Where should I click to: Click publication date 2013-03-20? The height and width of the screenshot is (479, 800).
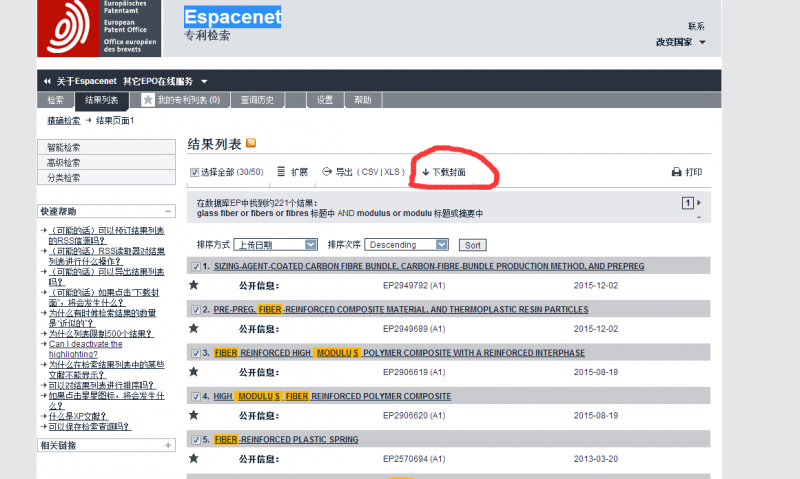click(x=595, y=459)
